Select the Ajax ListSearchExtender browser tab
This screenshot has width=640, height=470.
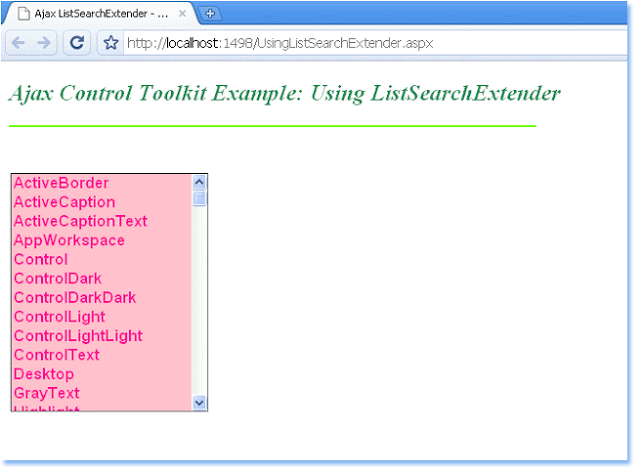tap(100, 13)
